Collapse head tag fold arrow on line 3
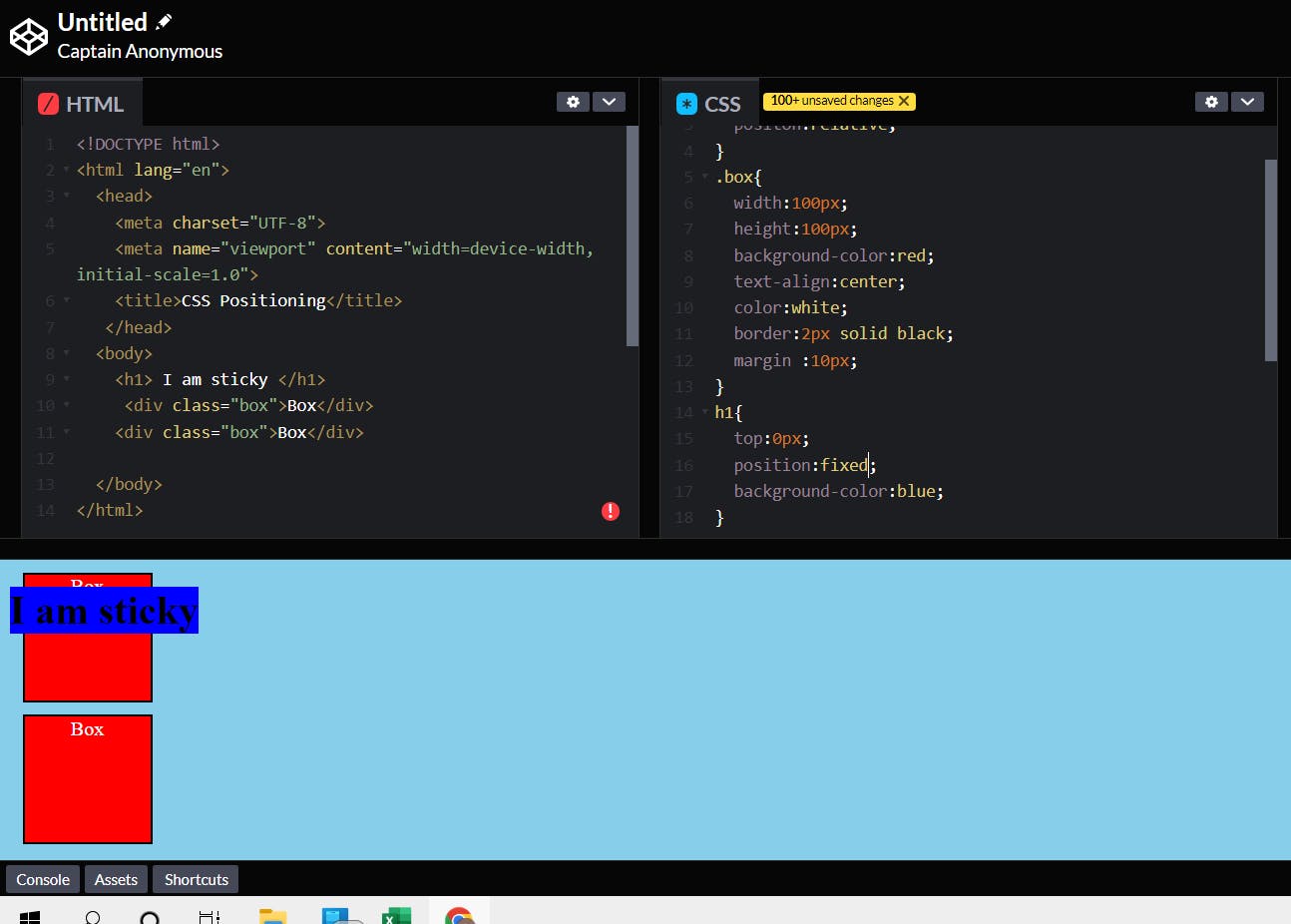Image resolution: width=1291 pixels, height=924 pixels. 67,196
